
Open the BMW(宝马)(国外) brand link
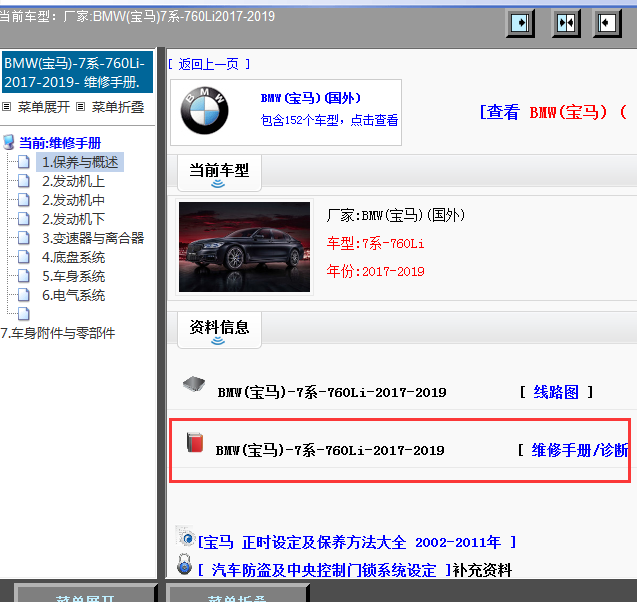(311, 98)
